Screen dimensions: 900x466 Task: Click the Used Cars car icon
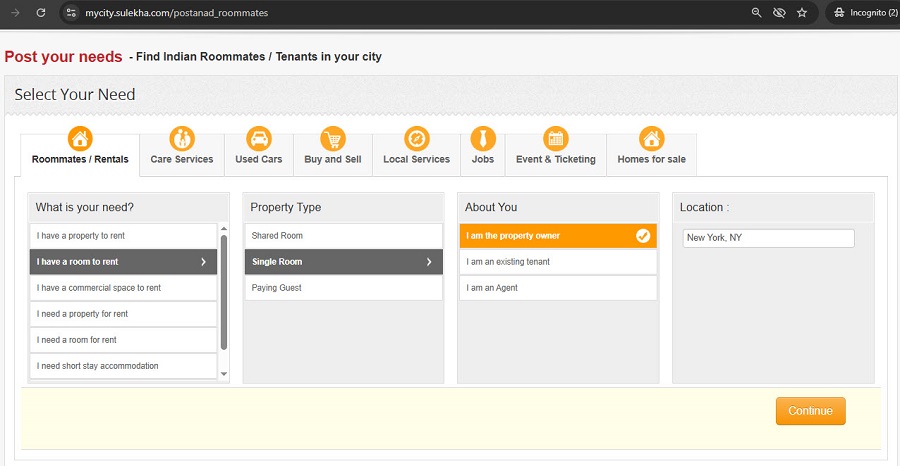(x=258, y=138)
